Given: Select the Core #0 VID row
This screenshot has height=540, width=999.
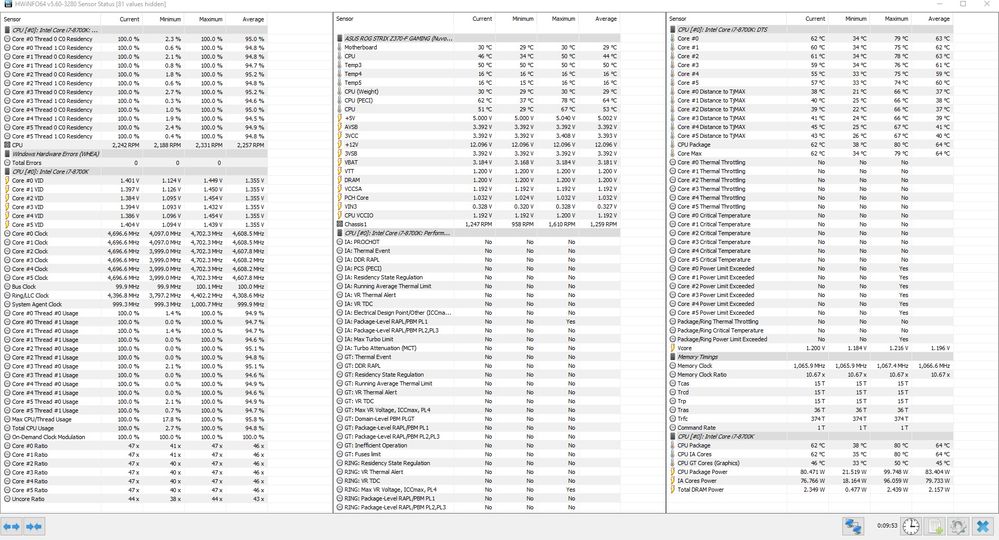Looking at the screenshot, I should 134,180.
